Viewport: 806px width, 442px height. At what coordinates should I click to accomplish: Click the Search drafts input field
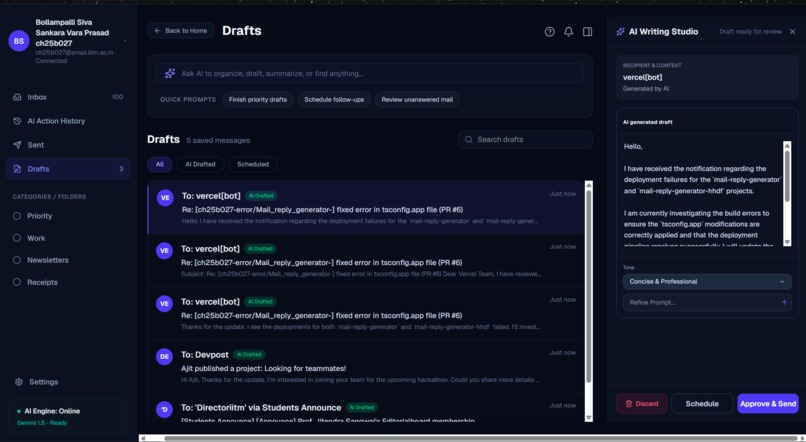click(x=525, y=139)
